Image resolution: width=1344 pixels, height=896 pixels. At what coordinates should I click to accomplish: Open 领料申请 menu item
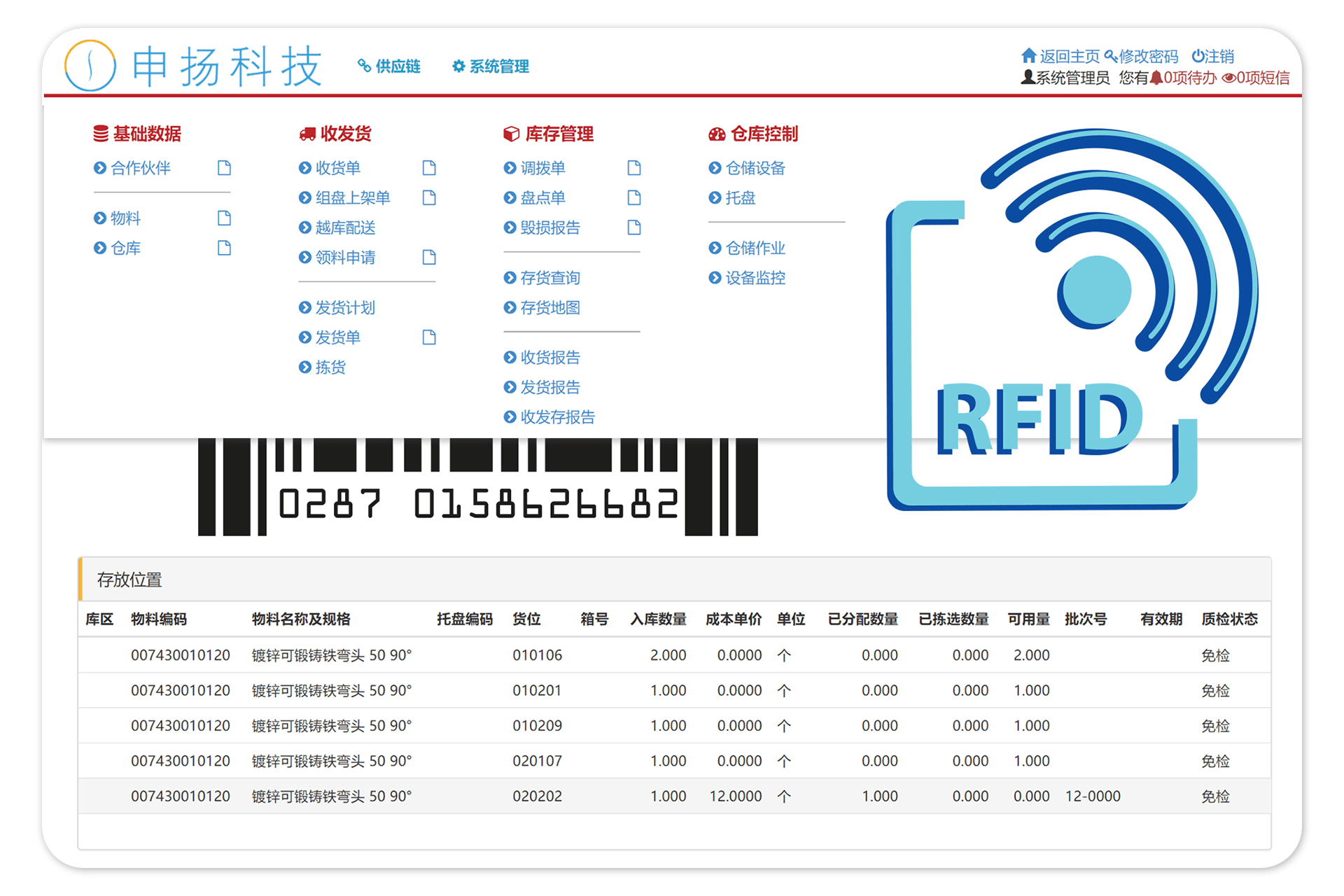pos(337,258)
